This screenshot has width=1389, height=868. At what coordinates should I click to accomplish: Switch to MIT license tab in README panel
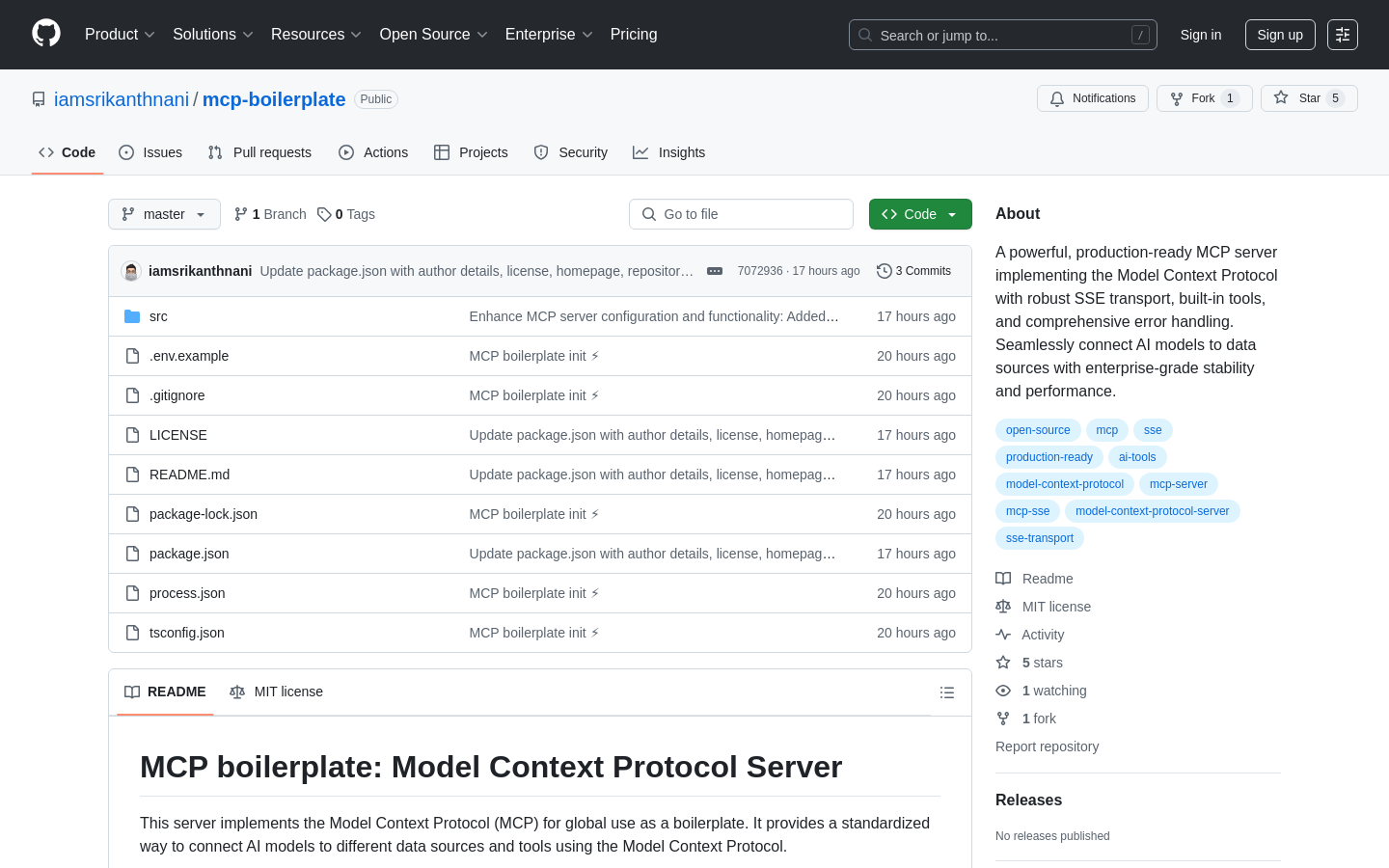tap(276, 692)
